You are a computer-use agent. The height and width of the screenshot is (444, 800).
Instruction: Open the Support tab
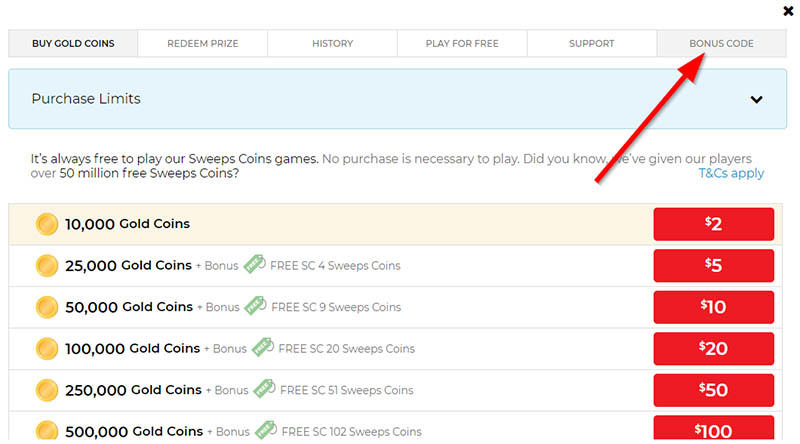591,44
